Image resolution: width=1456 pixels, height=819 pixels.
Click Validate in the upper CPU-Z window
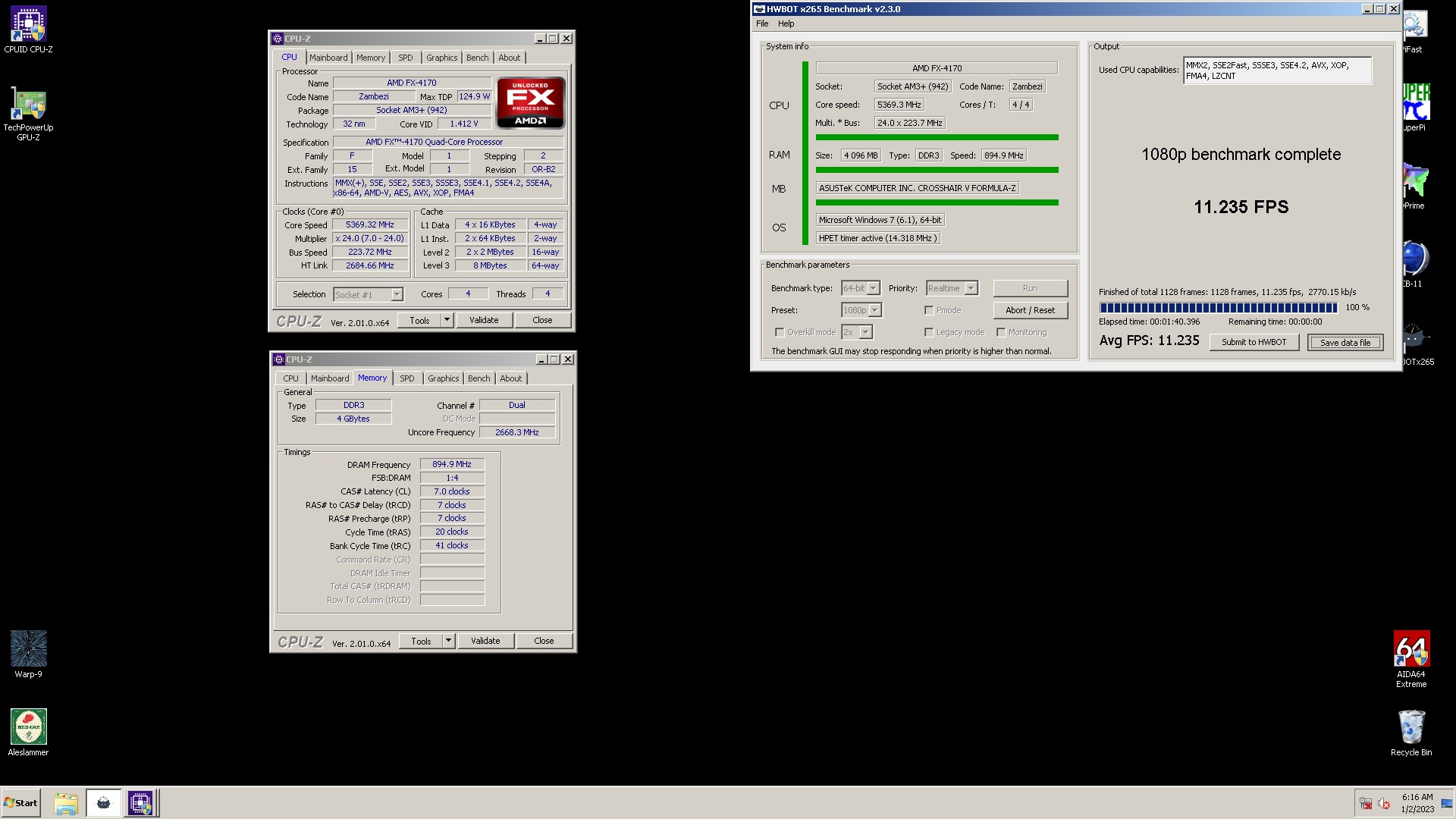[484, 320]
